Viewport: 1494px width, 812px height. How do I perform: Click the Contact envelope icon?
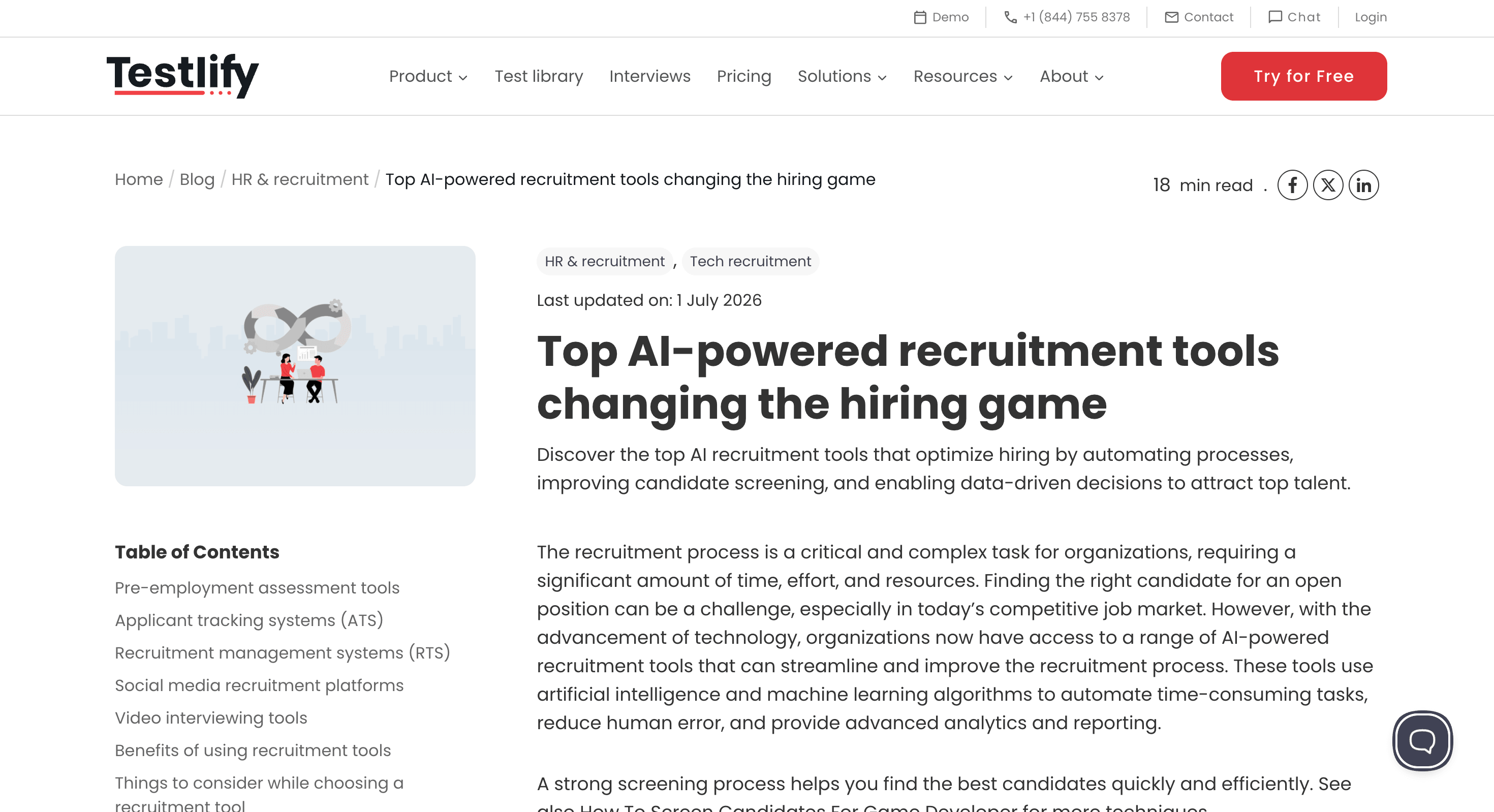tap(1171, 17)
